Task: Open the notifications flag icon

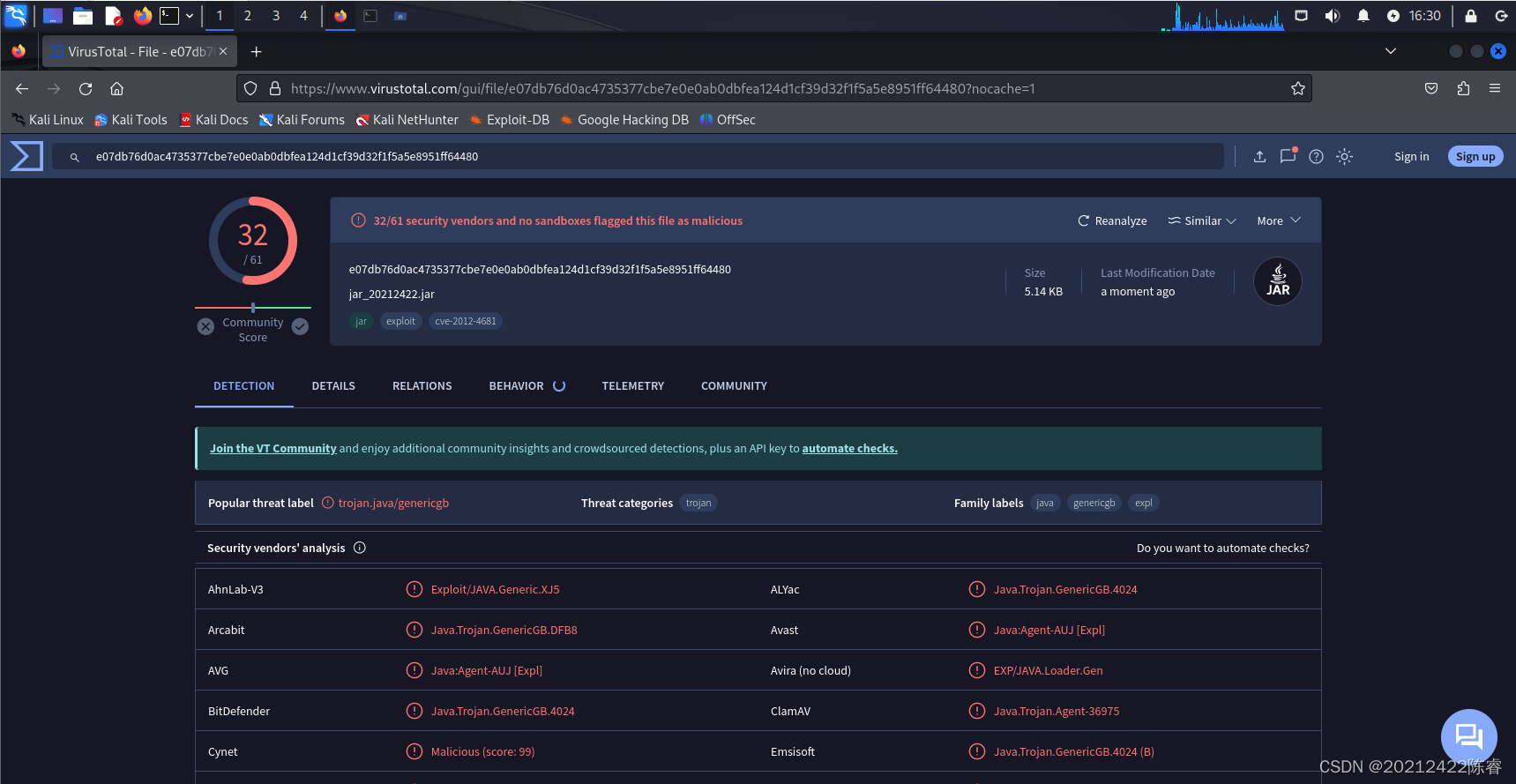Action: (1288, 155)
